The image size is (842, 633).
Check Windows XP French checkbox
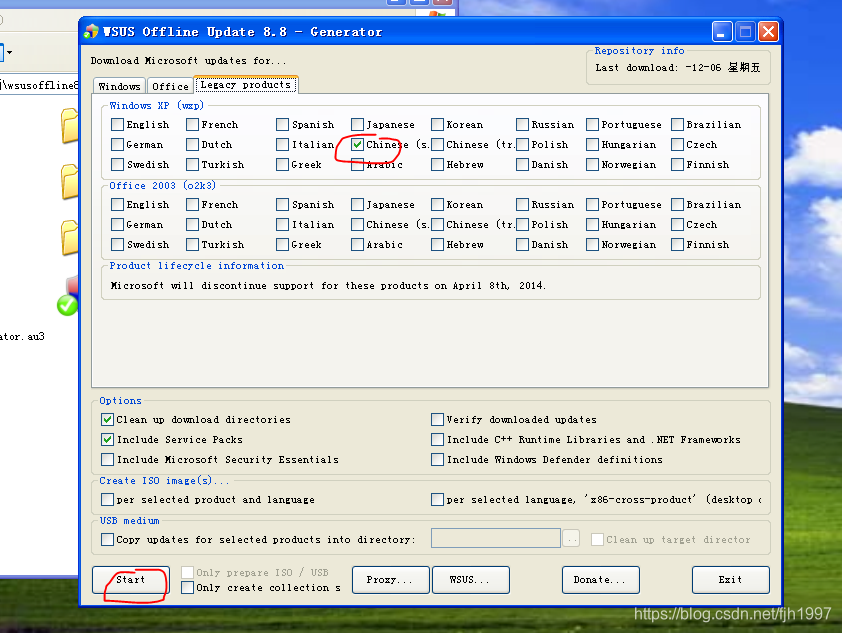[193, 125]
